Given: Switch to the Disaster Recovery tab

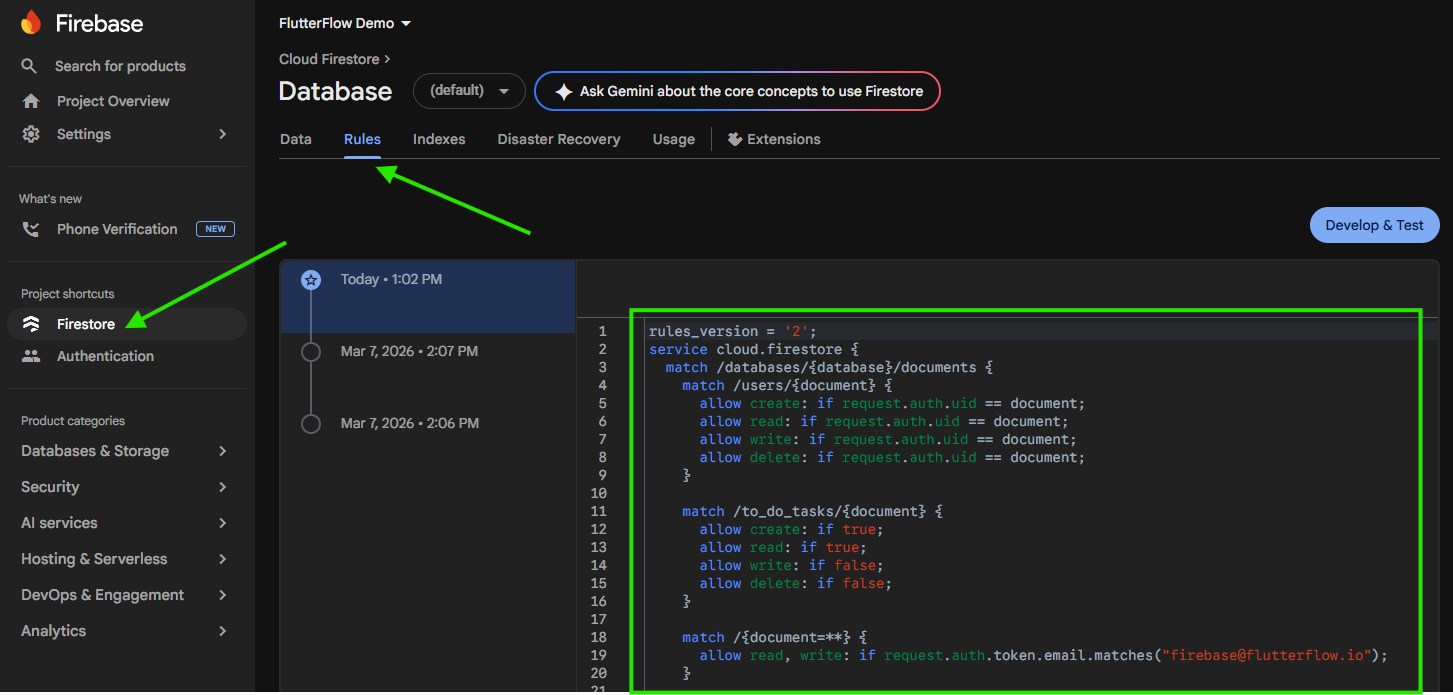Looking at the screenshot, I should (559, 139).
